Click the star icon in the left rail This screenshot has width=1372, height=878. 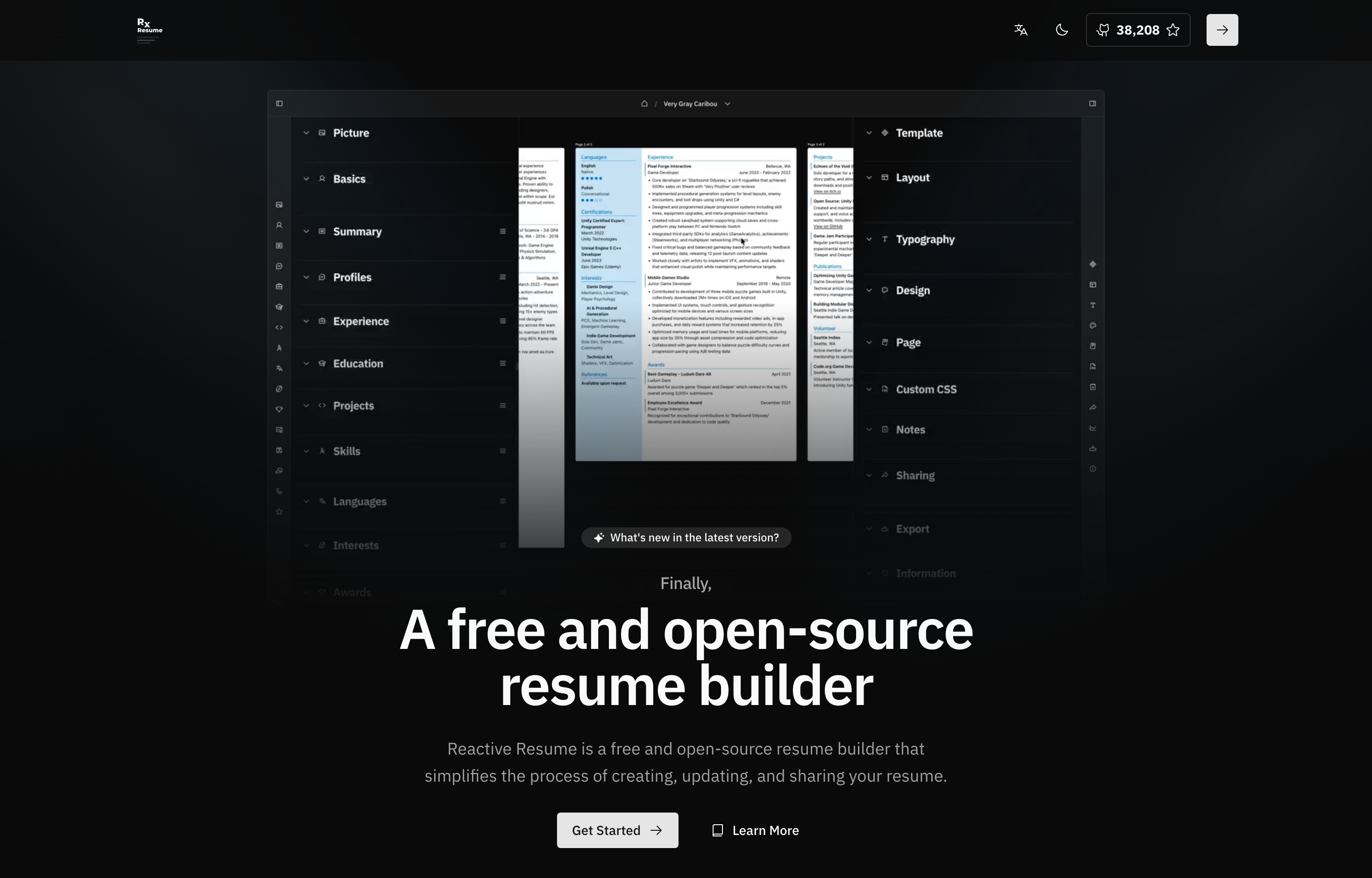point(279,512)
